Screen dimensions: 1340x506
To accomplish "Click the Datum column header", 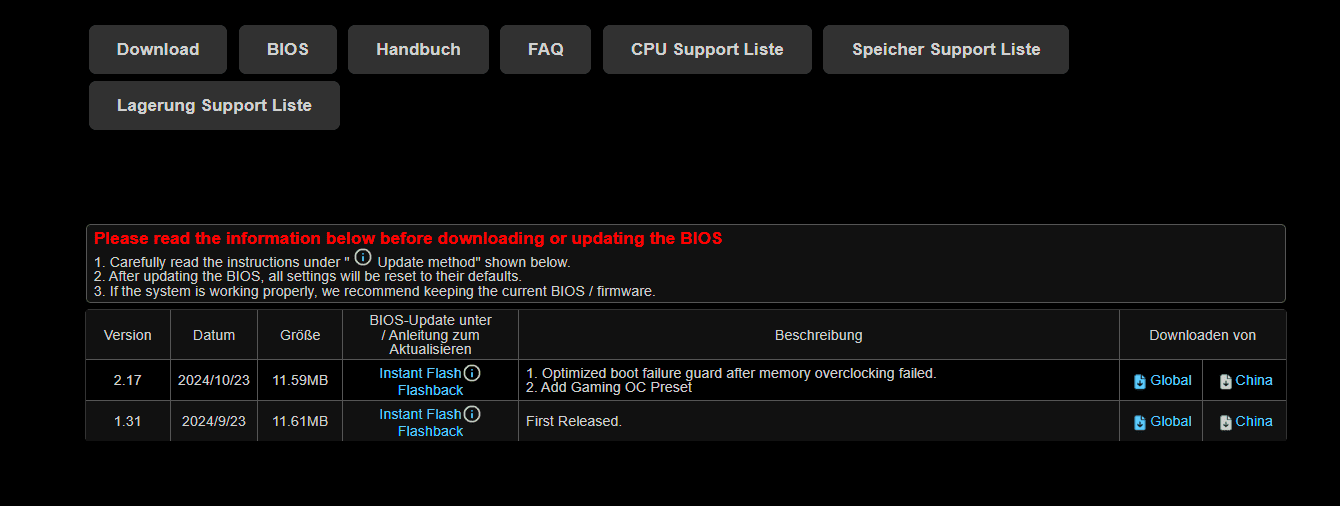I will point(214,335).
